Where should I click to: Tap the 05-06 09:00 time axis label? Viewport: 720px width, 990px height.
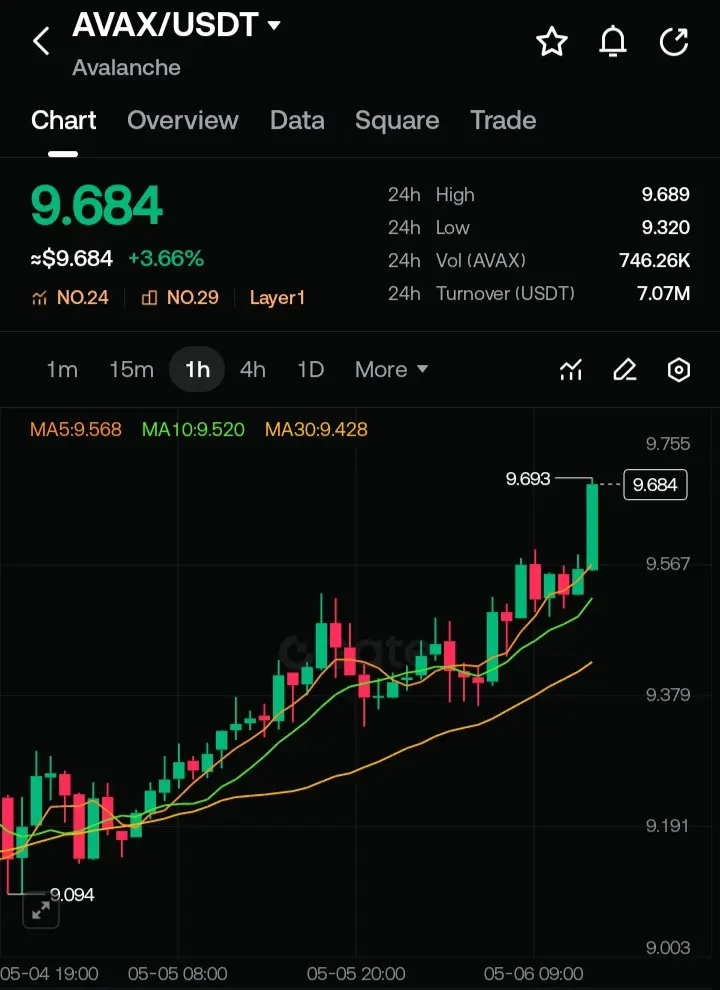coord(534,974)
